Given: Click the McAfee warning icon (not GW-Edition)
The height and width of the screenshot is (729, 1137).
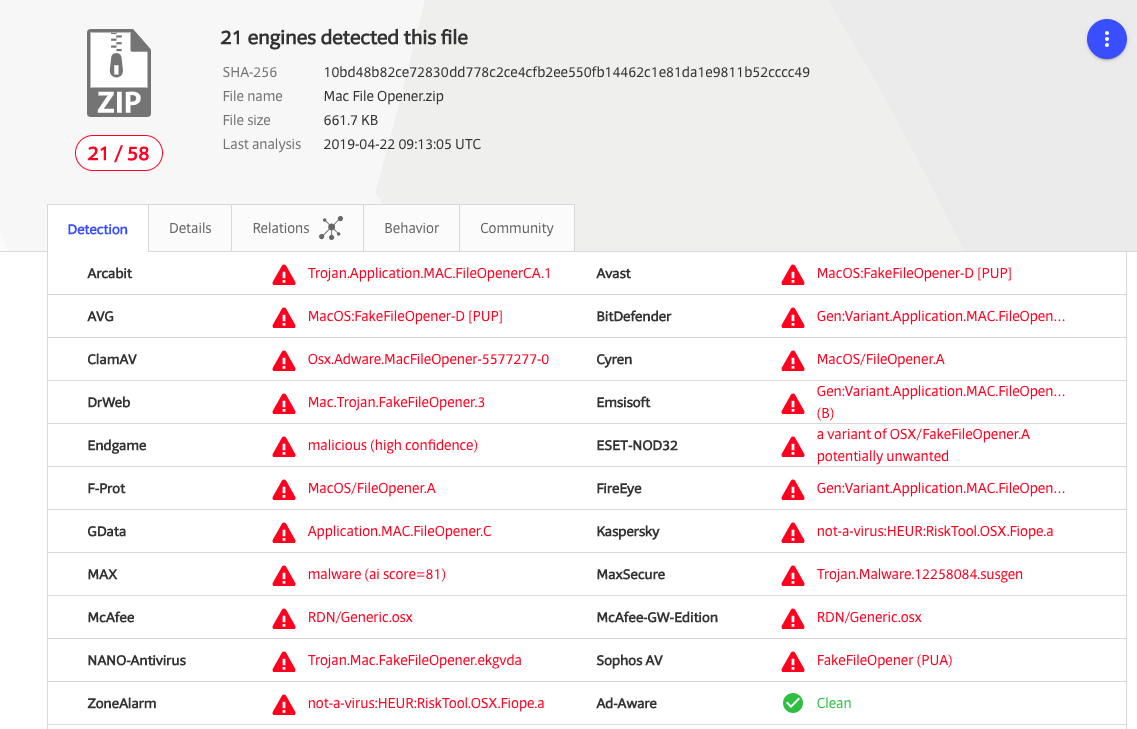Looking at the screenshot, I should coord(284,619).
